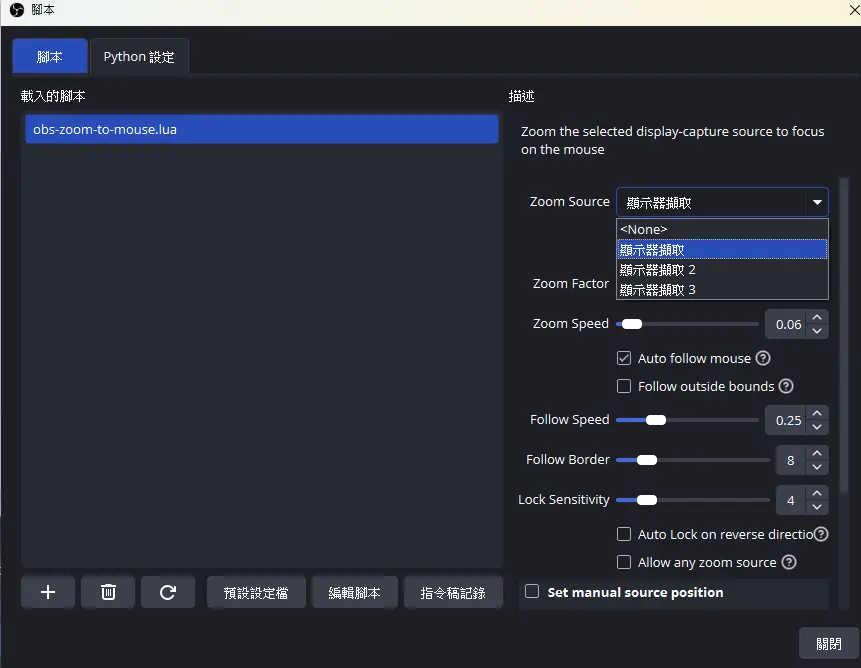Click the Follow Speed value field 0.25
This screenshot has height=668, width=861.
point(786,420)
